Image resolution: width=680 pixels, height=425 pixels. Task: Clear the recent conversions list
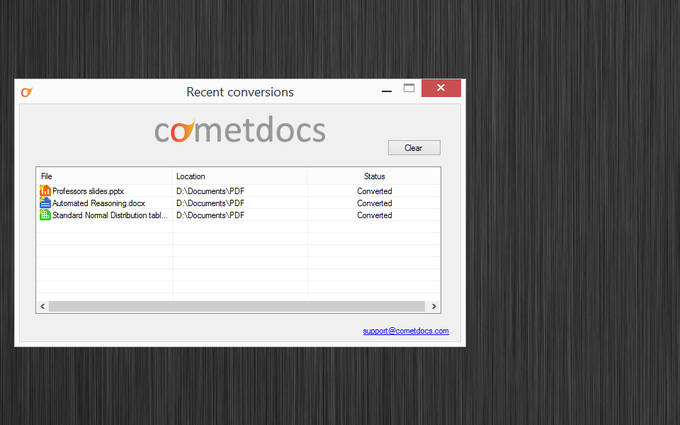[414, 148]
